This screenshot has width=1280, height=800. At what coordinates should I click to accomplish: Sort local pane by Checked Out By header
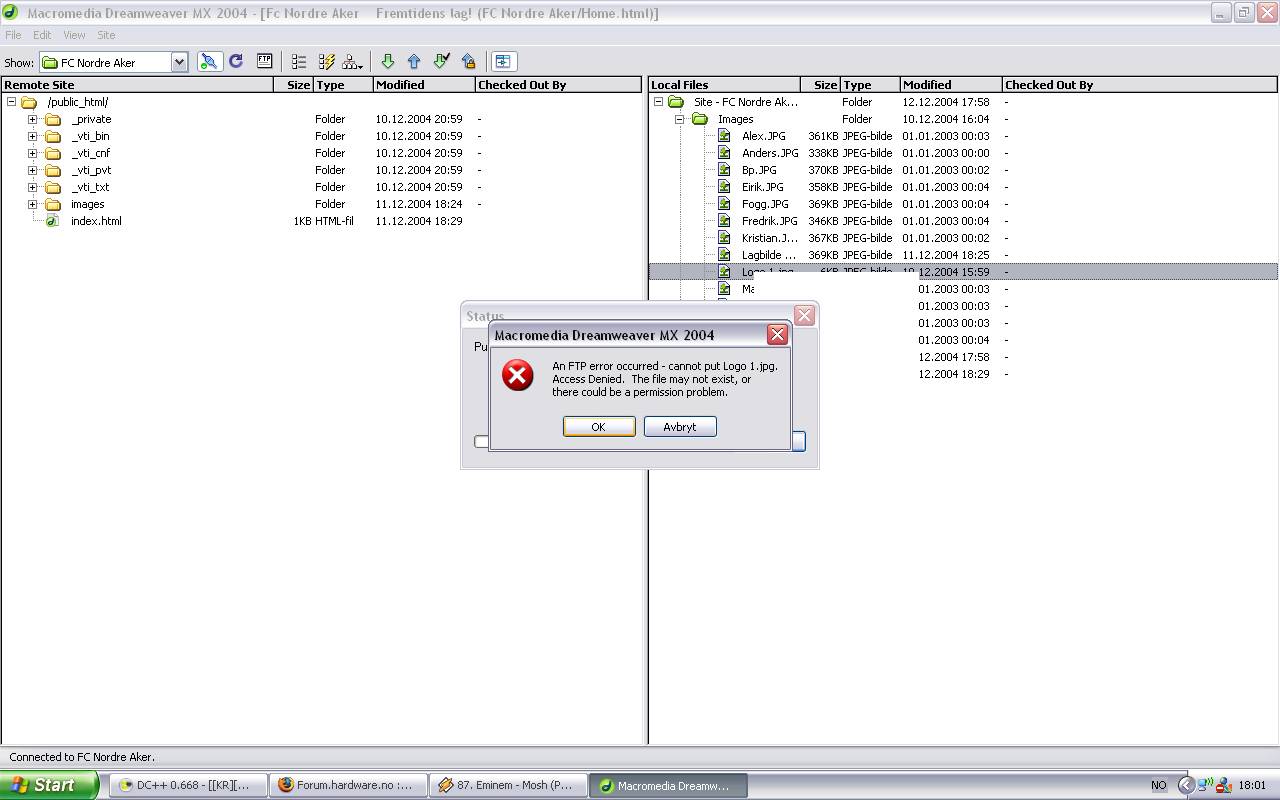(x=1140, y=85)
